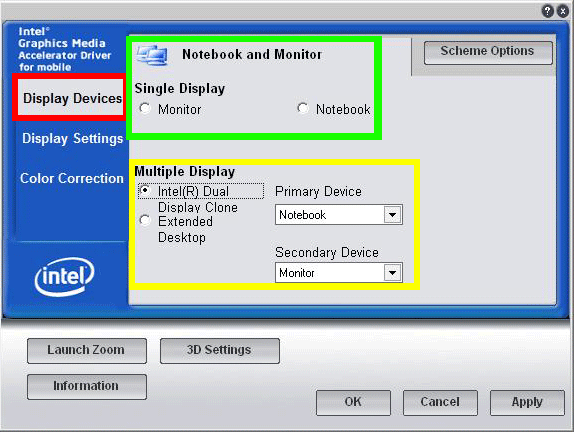The height and width of the screenshot is (435, 574).
Task: Click the close X icon at top right
Action: [563, 11]
